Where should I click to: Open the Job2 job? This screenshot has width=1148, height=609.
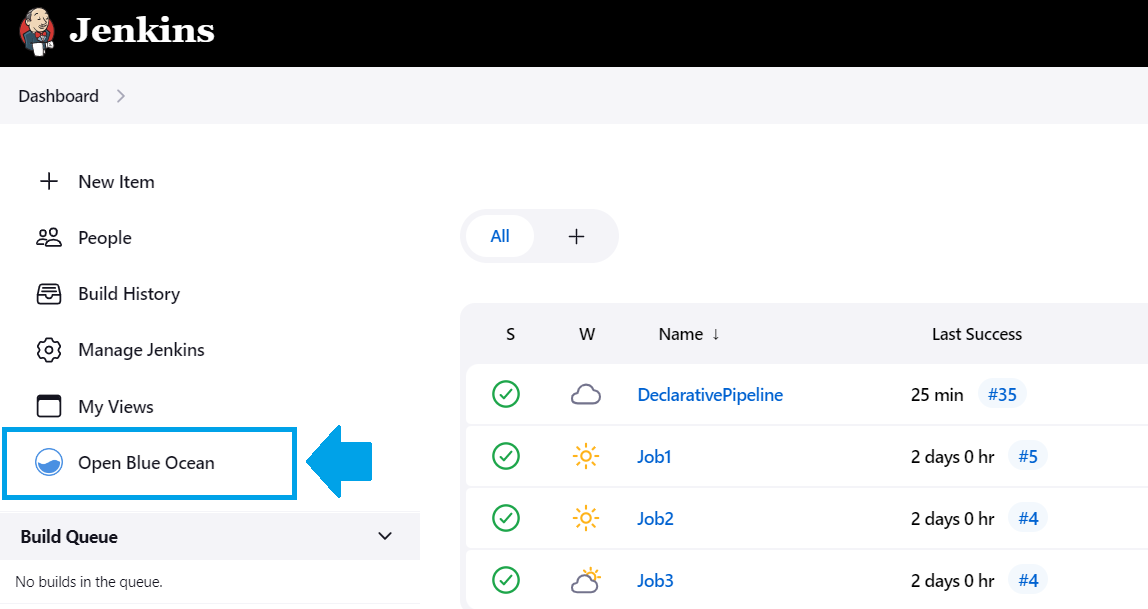coord(655,519)
